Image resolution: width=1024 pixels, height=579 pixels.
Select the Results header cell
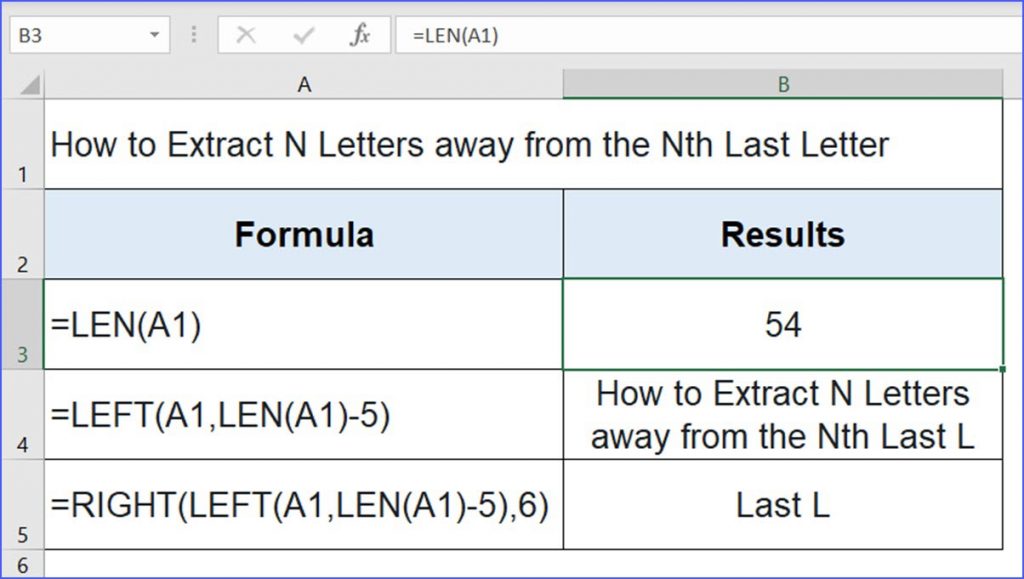click(784, 234)
